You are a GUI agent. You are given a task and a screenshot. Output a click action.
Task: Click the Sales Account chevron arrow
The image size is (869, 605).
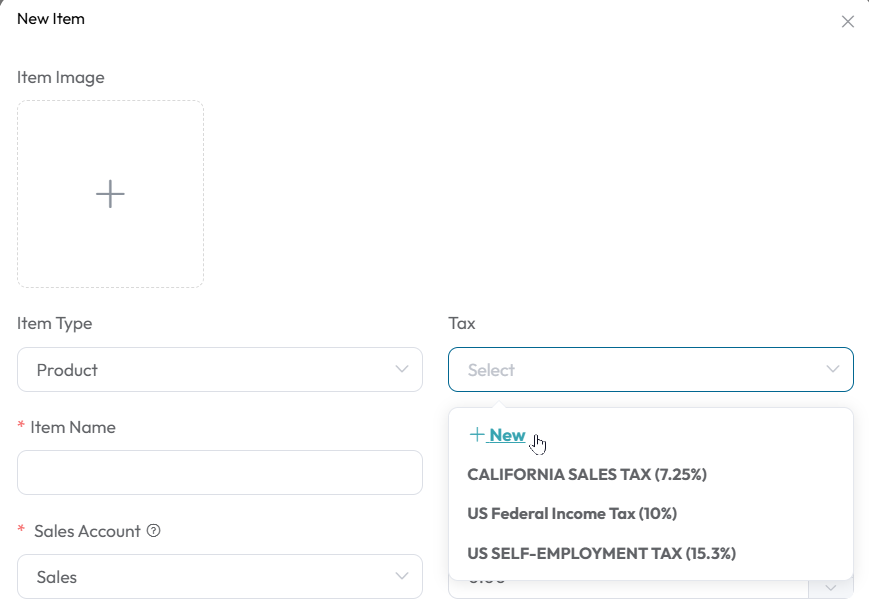coord(402,576)
